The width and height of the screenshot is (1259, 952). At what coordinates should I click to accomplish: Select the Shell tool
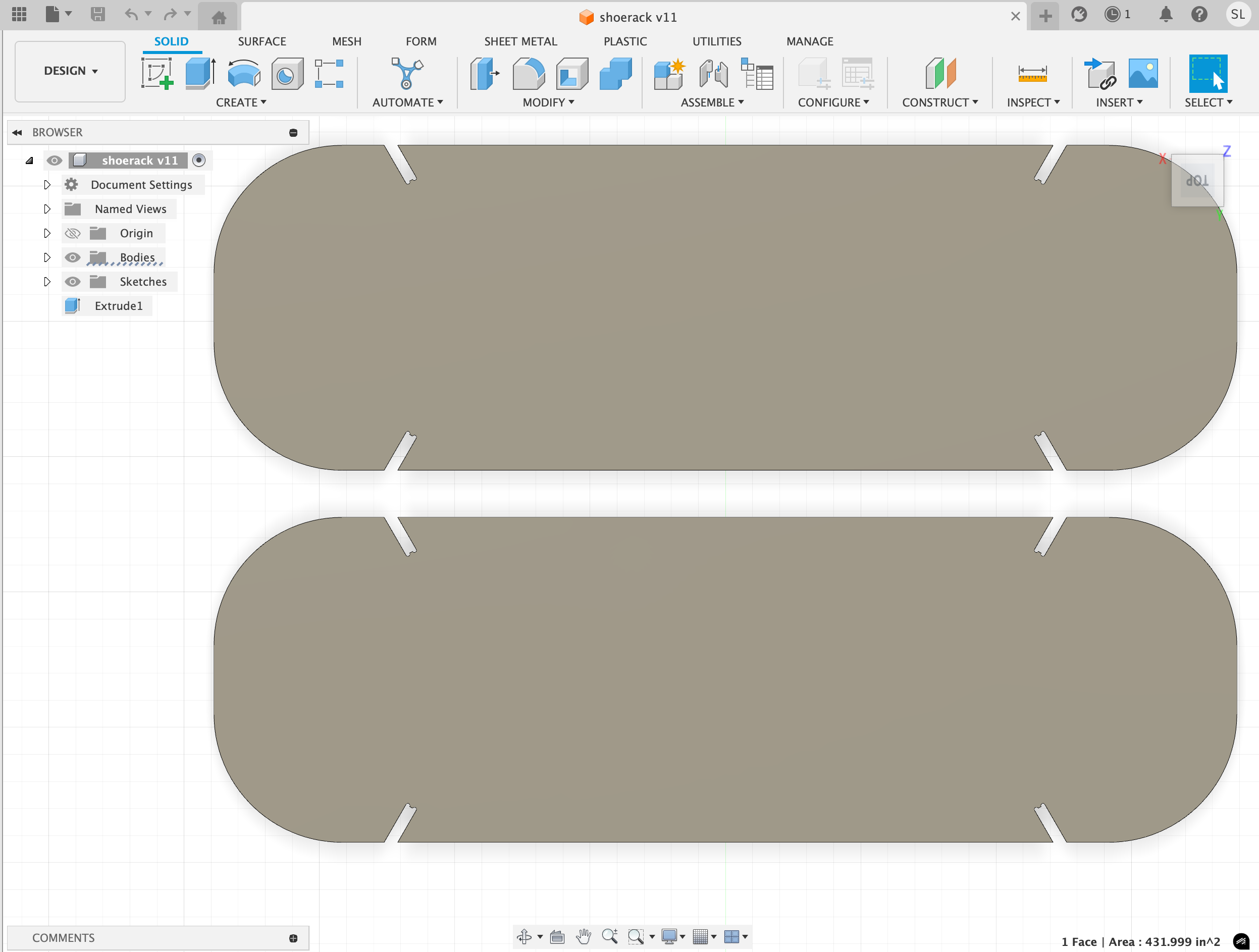[572, 73]
